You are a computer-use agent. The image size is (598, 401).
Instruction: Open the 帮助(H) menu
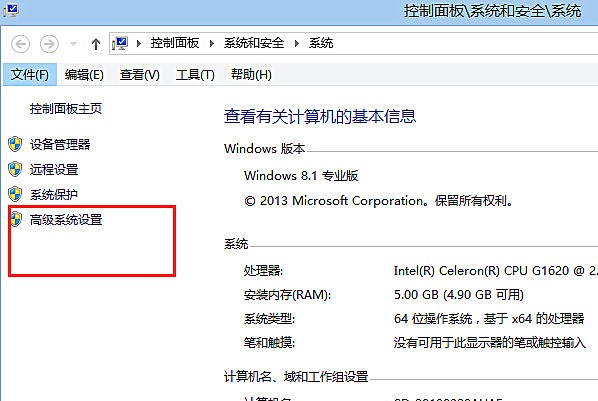(251, 74)
